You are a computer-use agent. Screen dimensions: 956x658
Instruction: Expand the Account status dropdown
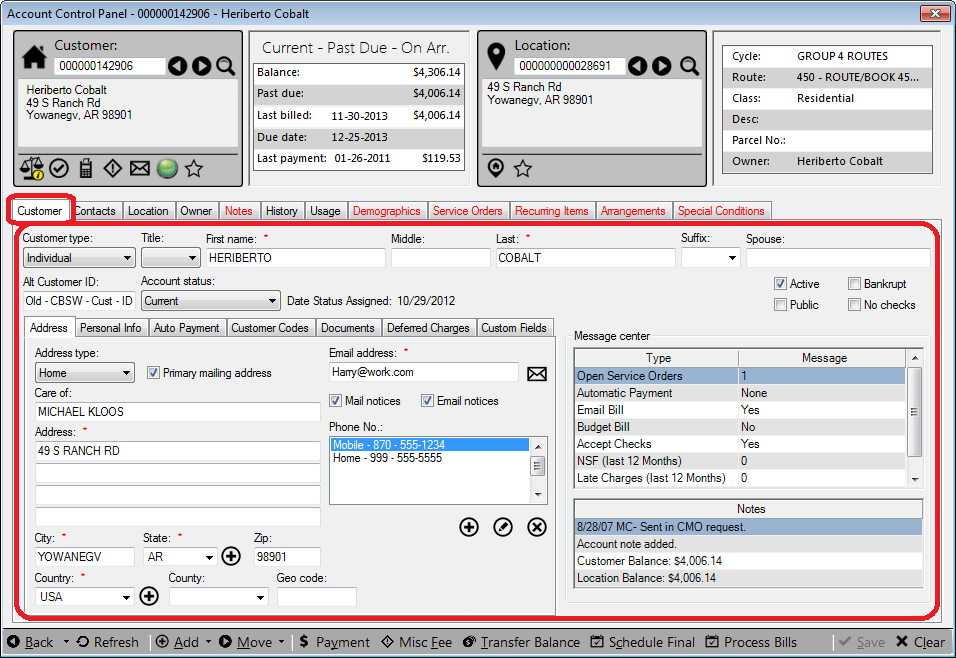pos(211,301)
